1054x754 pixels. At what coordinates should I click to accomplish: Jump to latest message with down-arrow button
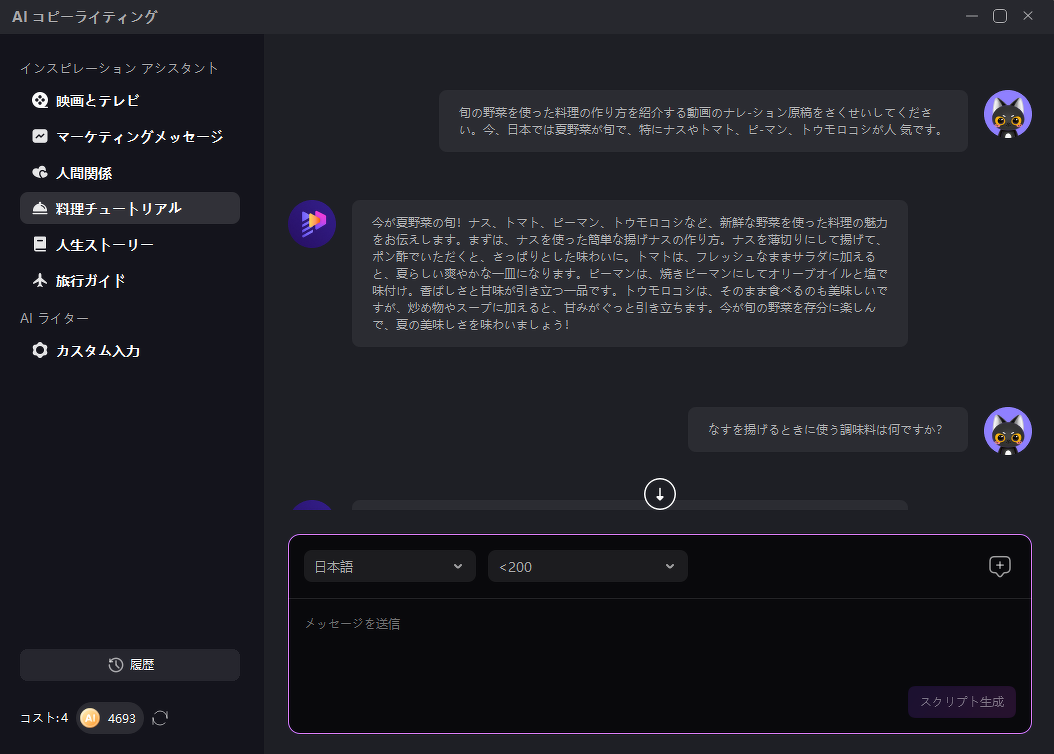click(659, 494)
